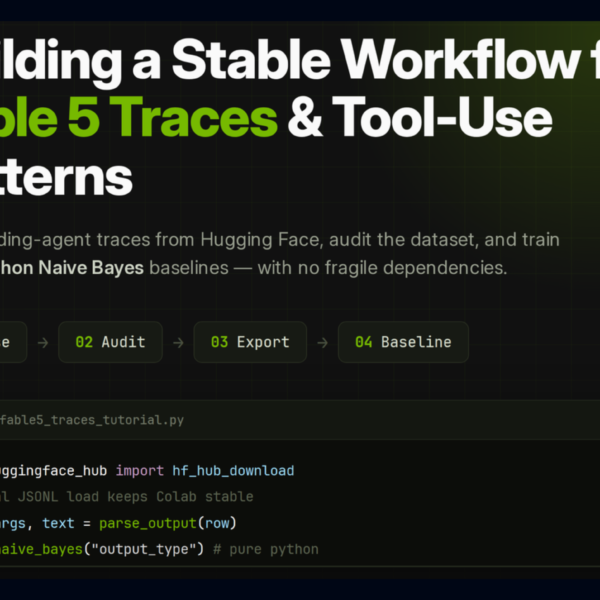This screenshot has height=600, width=600.
Task: Click the 02 Audit step chip
Action: point(110,342)
